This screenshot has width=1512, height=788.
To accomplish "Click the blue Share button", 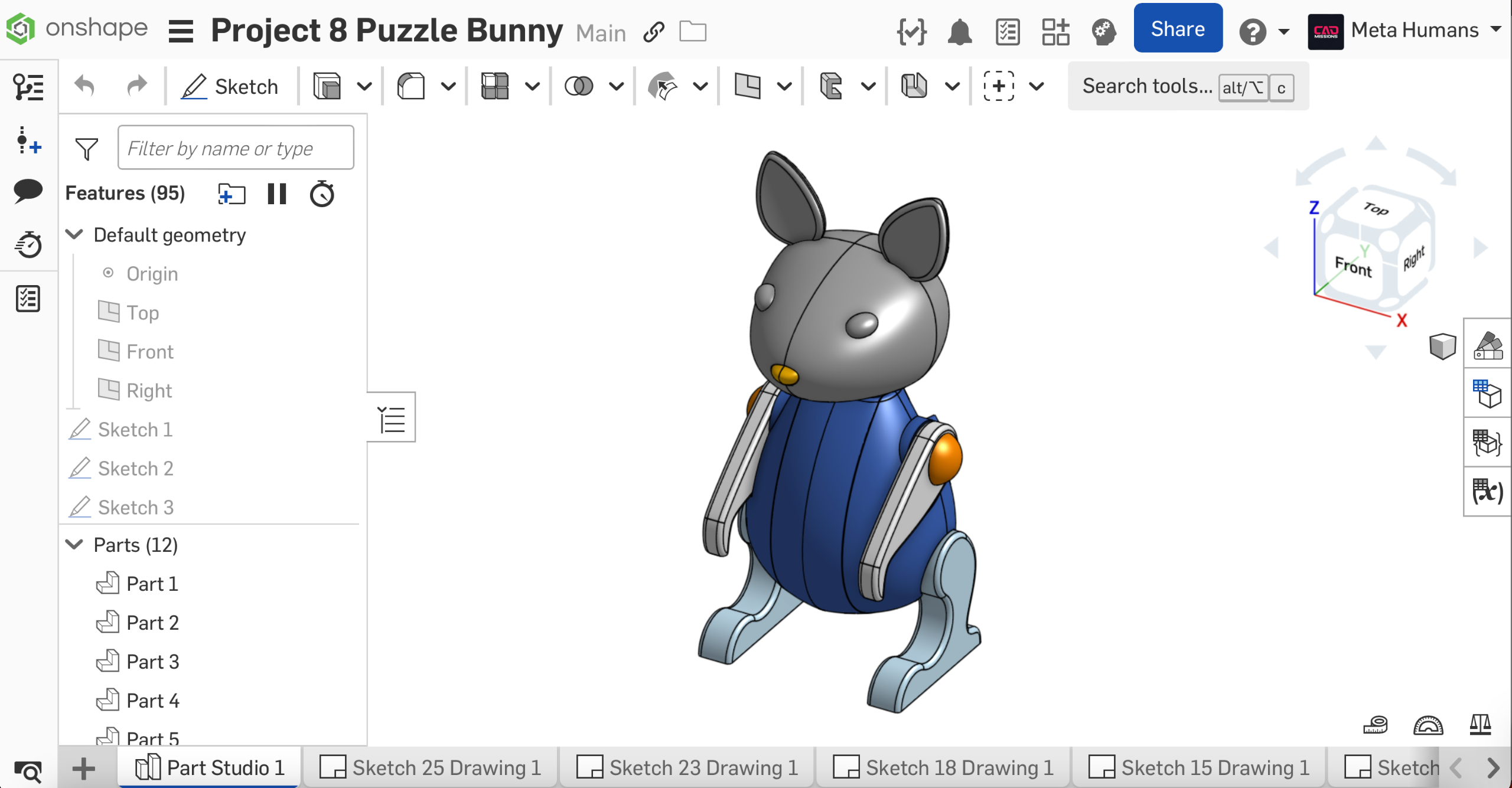I will pos(1178,28).
